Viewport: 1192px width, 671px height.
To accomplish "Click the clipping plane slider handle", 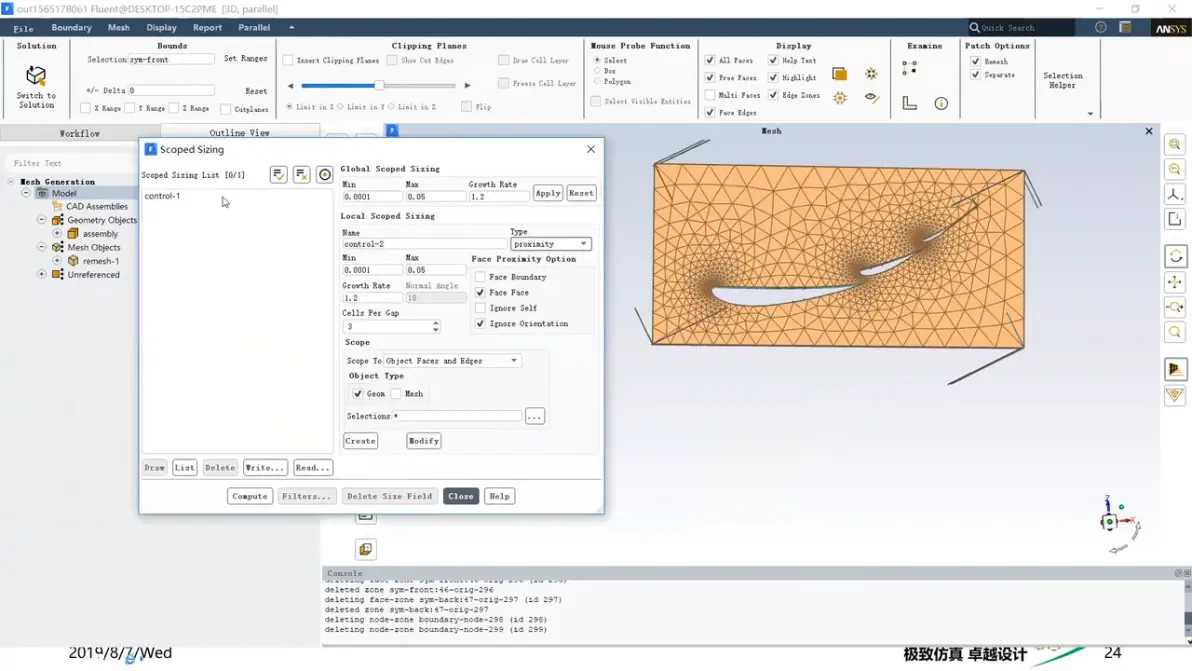I will point(379,85).
